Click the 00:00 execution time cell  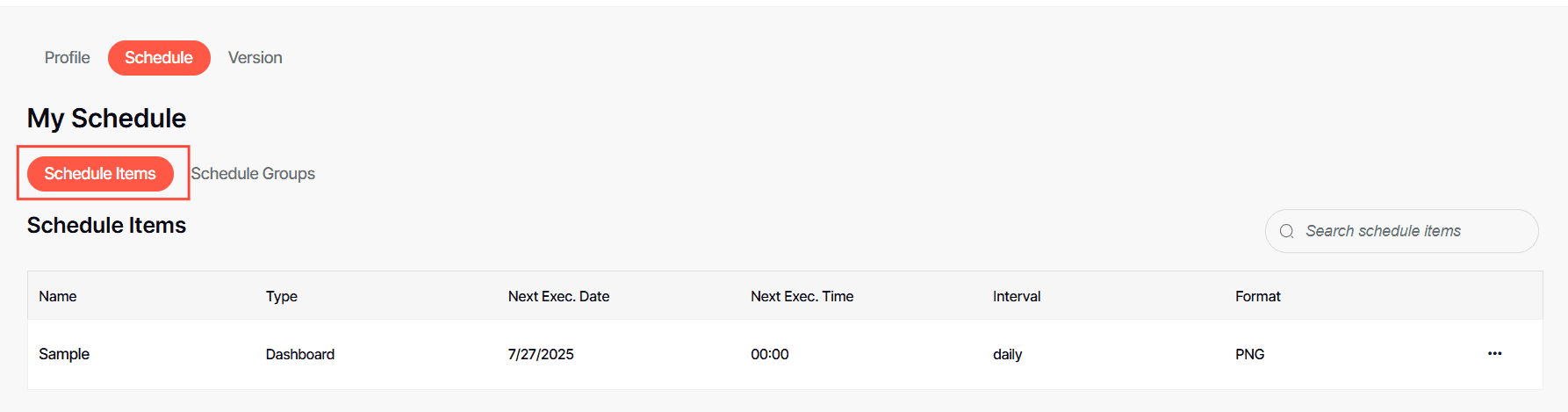[770, 354]
